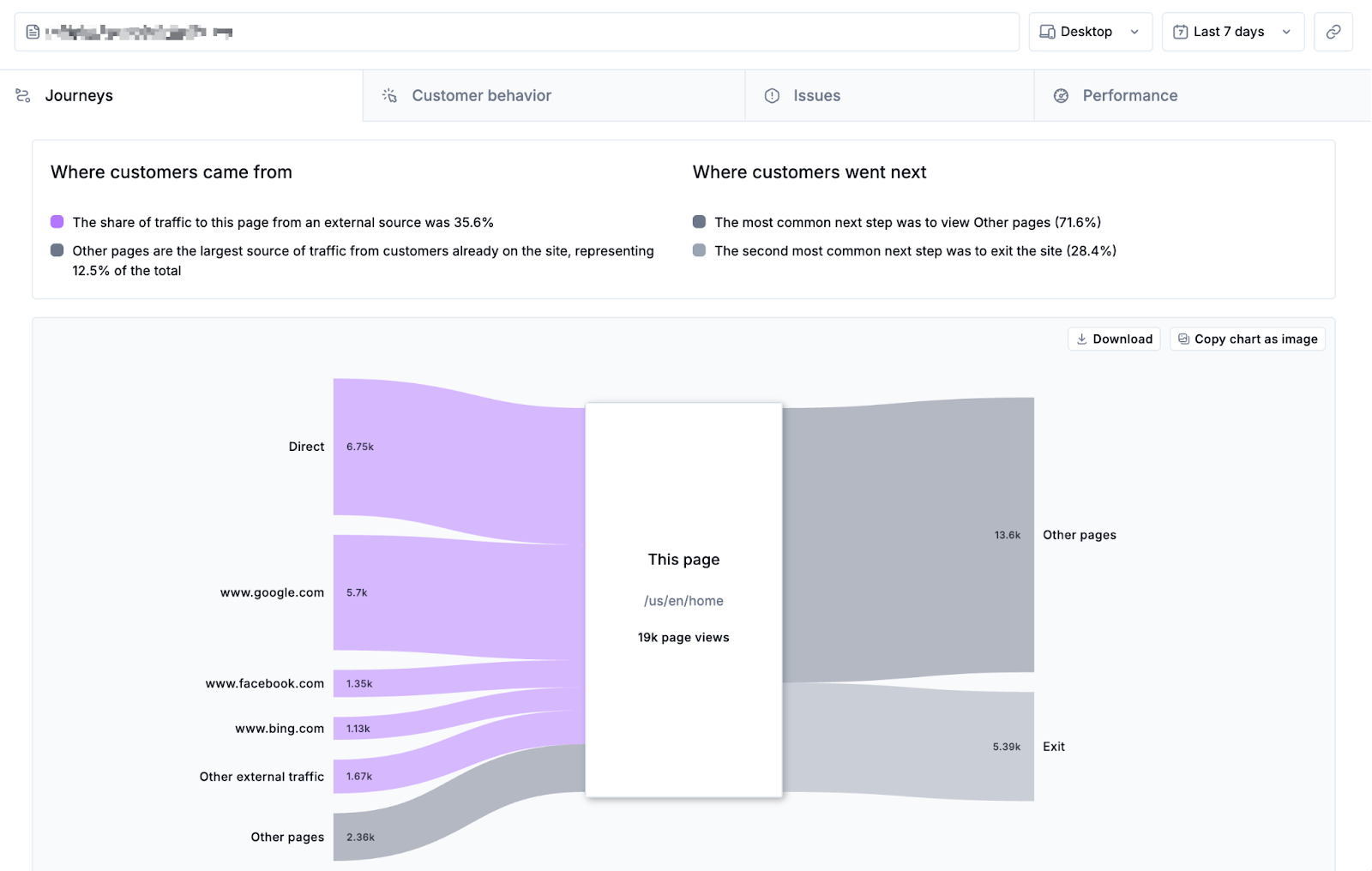This screenshot has width=1372, height=871.
Task: Switch to the Performance tab
Action: 1130,95
